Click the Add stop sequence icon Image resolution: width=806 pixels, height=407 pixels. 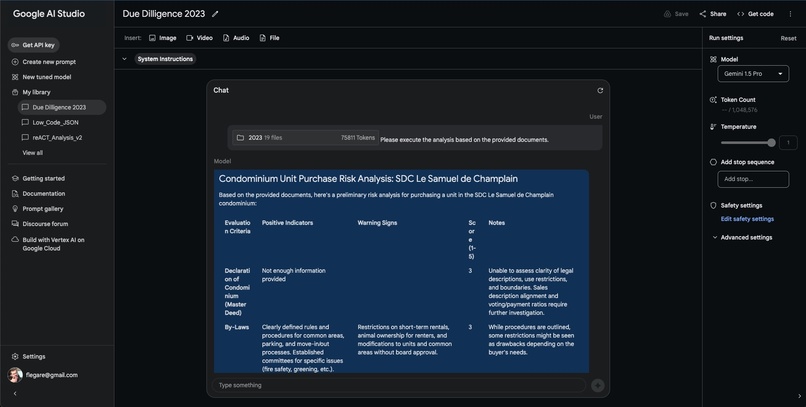pyautogui.click(x=713, y=162)
